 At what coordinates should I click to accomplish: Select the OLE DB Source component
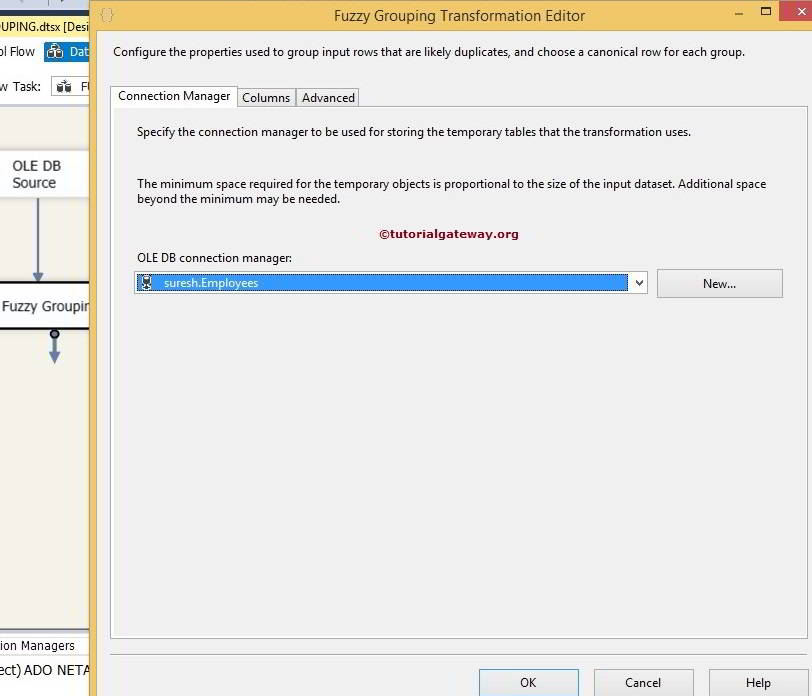(x=35, y=174)
